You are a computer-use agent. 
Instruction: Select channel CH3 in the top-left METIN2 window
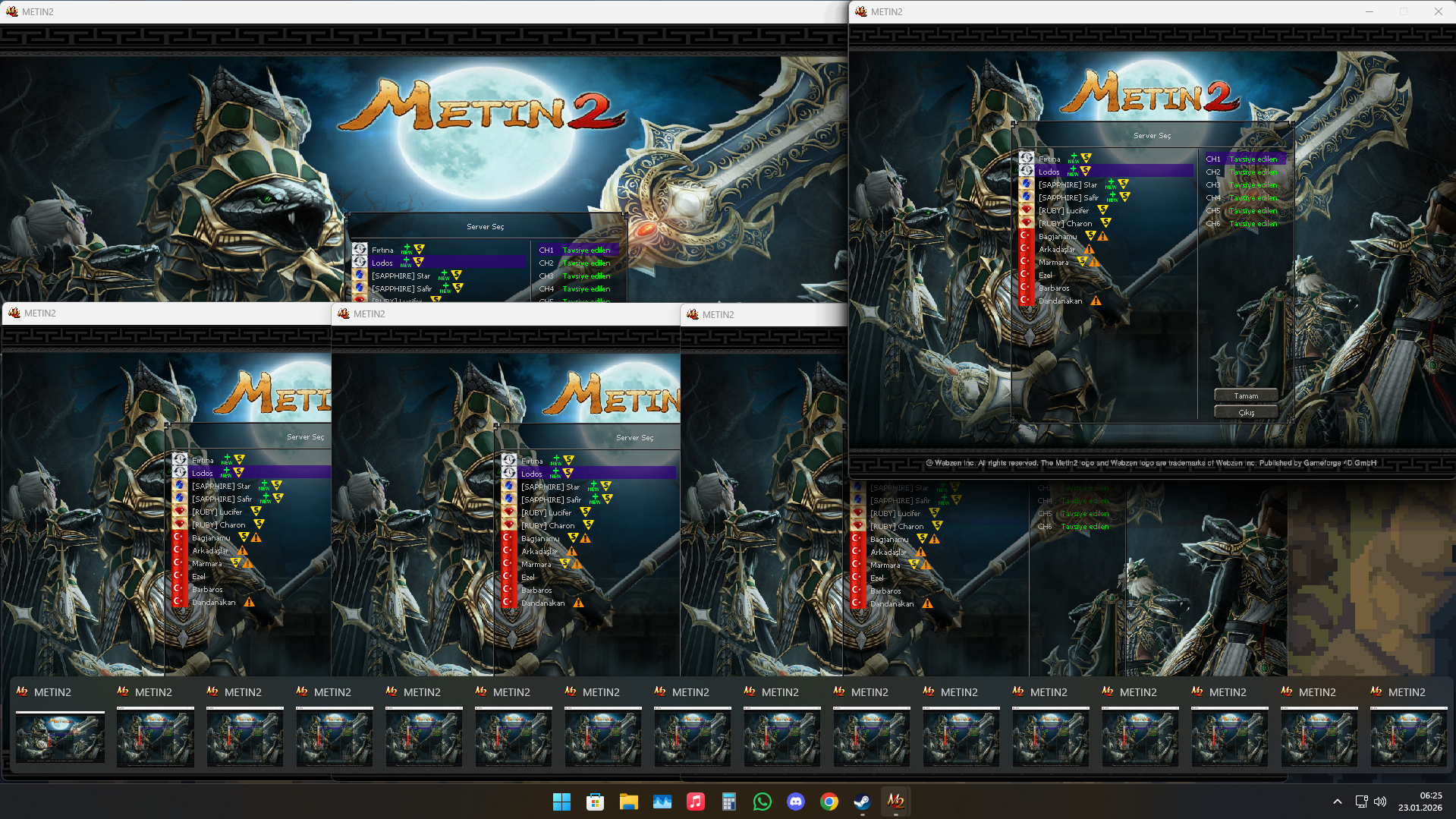click(x=577, y=276)
